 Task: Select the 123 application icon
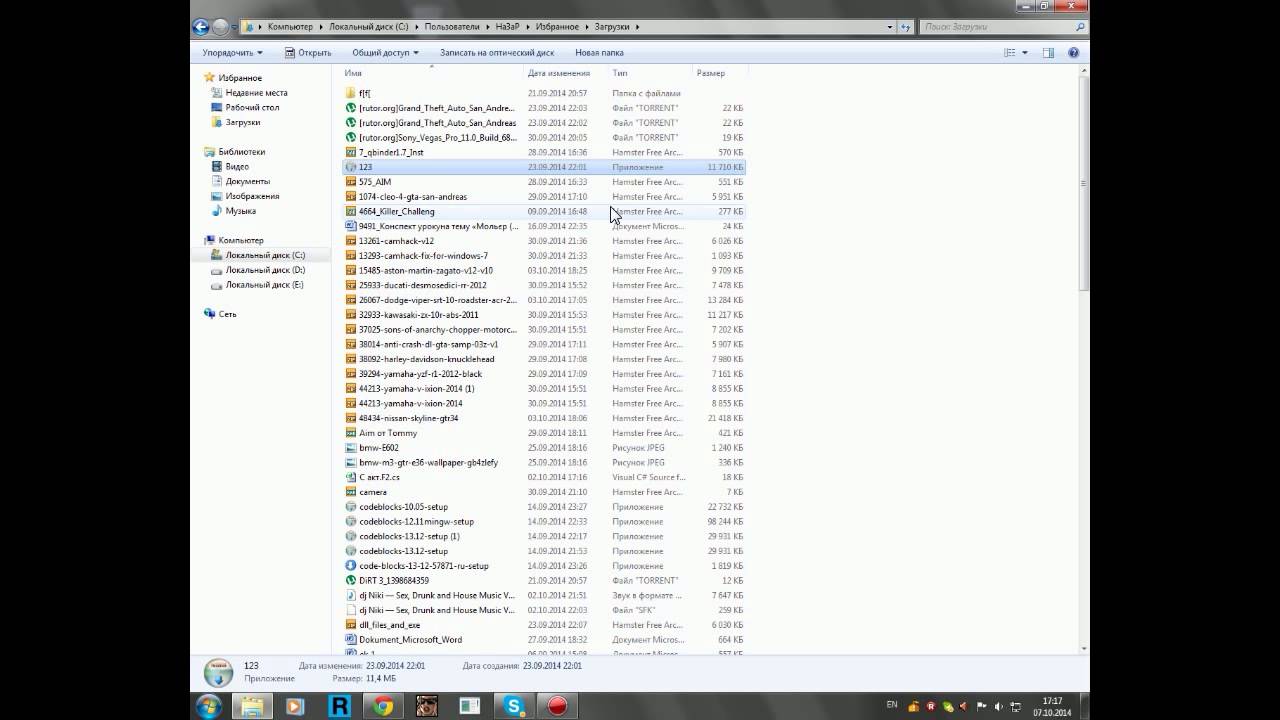tap(351, 167)
